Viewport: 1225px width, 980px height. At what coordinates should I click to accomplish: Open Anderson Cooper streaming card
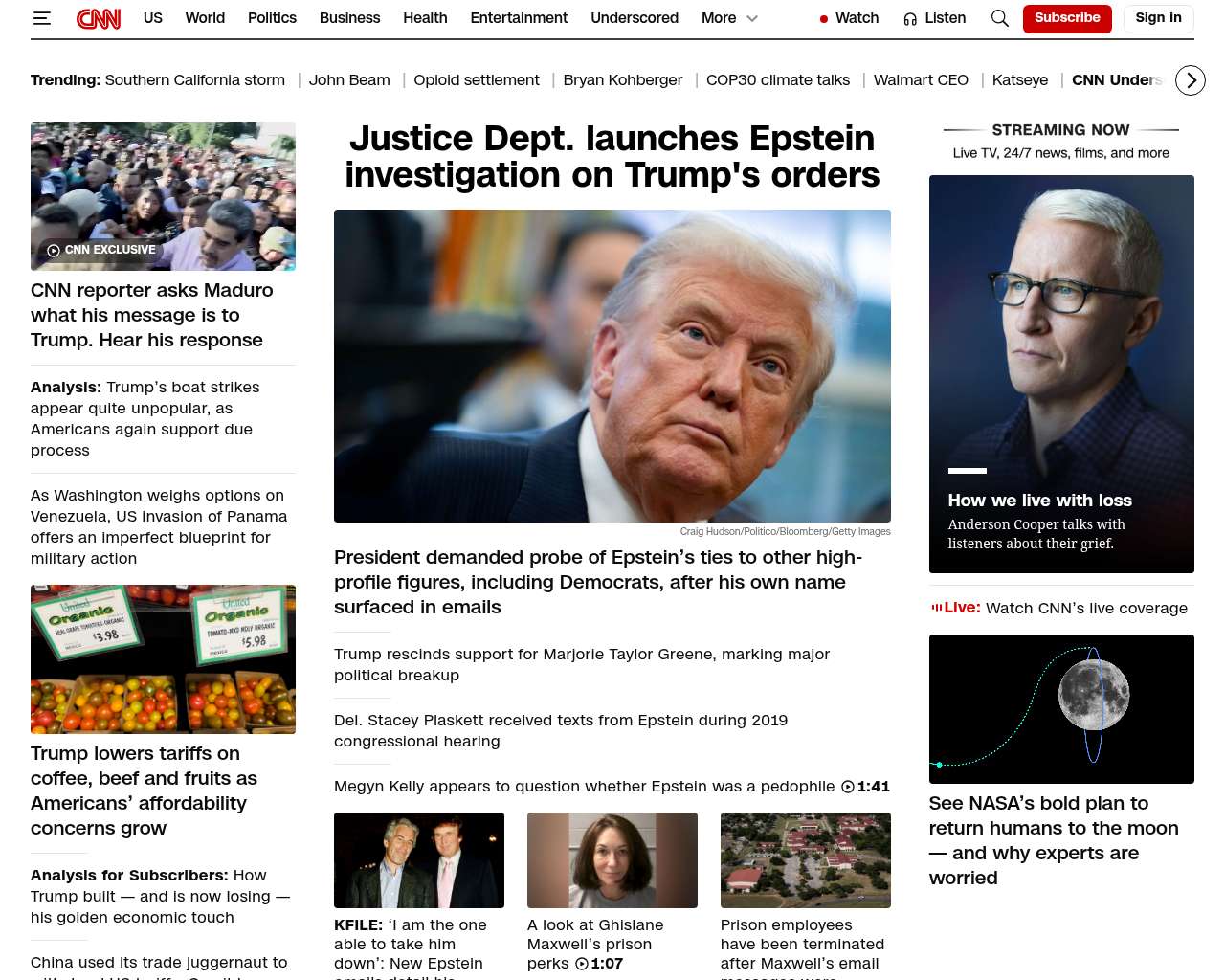click(x=1061, y=373)
